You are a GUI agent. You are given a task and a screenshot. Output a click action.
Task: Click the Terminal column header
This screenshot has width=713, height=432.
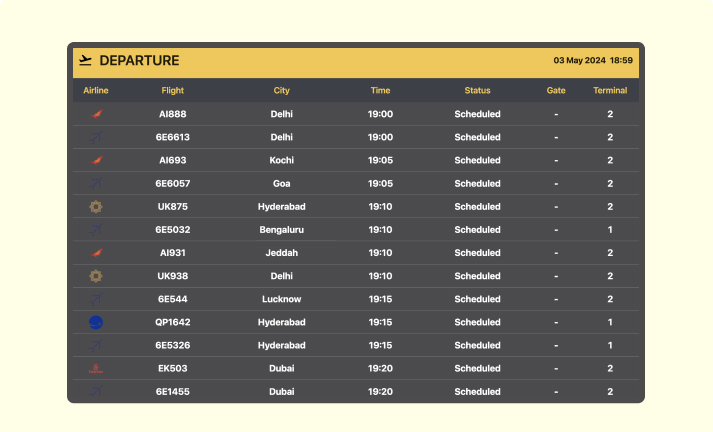[x=610, y=90]
